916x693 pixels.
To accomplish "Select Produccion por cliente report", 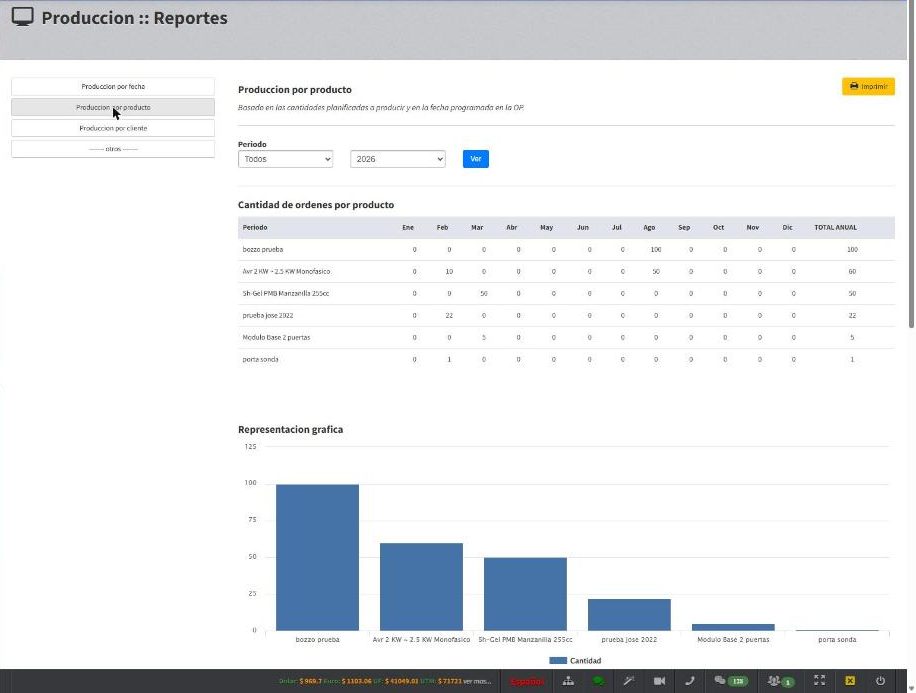I will tap(113, 128).
